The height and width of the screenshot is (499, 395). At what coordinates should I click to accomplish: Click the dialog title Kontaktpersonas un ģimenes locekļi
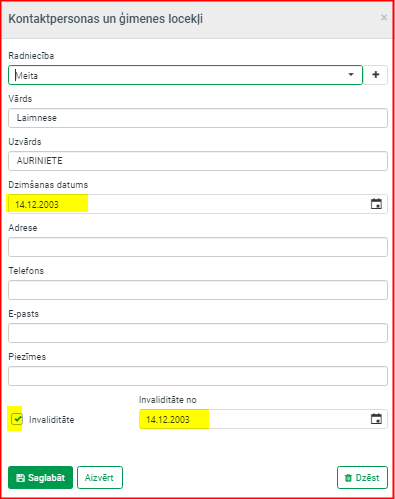click(x=105, y=19)
